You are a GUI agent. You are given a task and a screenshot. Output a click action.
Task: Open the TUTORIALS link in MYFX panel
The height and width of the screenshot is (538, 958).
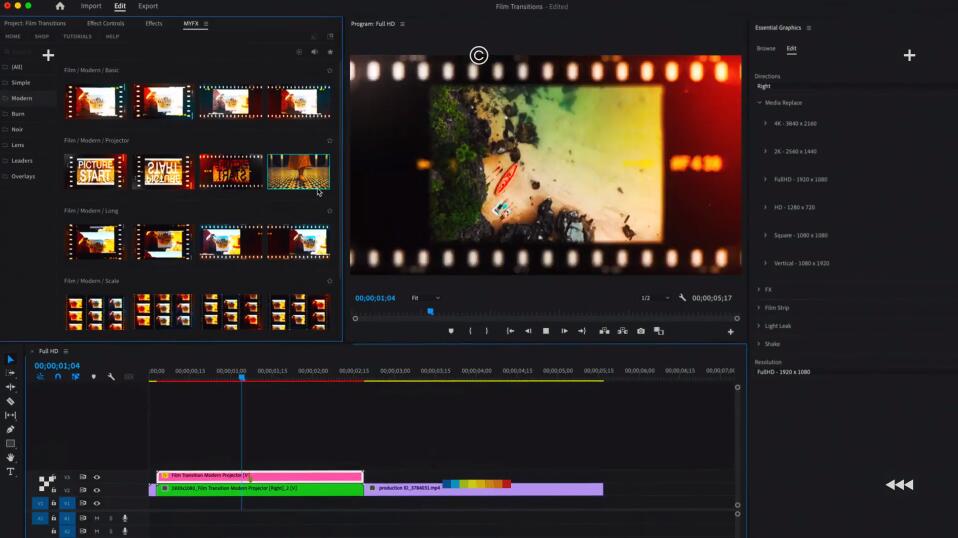(77, 36)
